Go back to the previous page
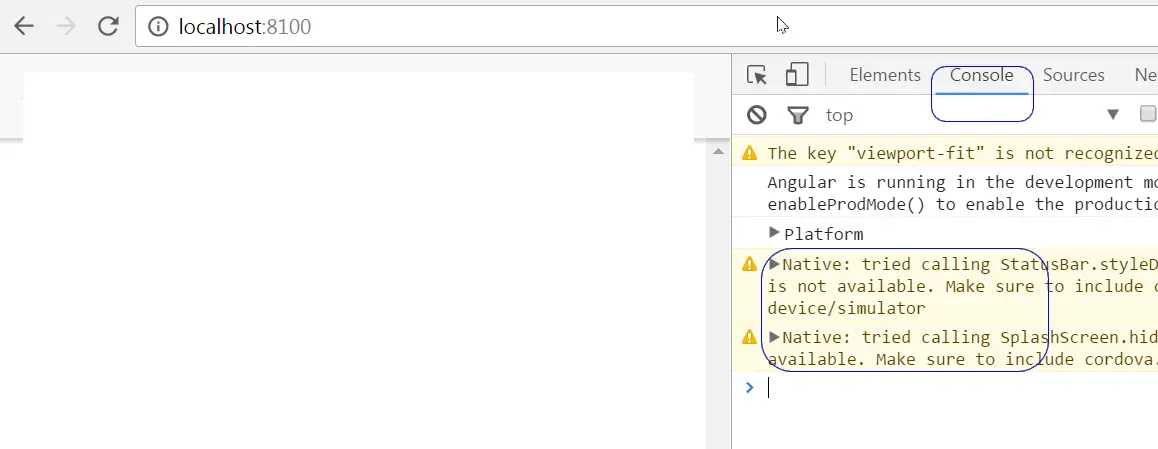This screenshot has width=1158, height=449. 24,27
